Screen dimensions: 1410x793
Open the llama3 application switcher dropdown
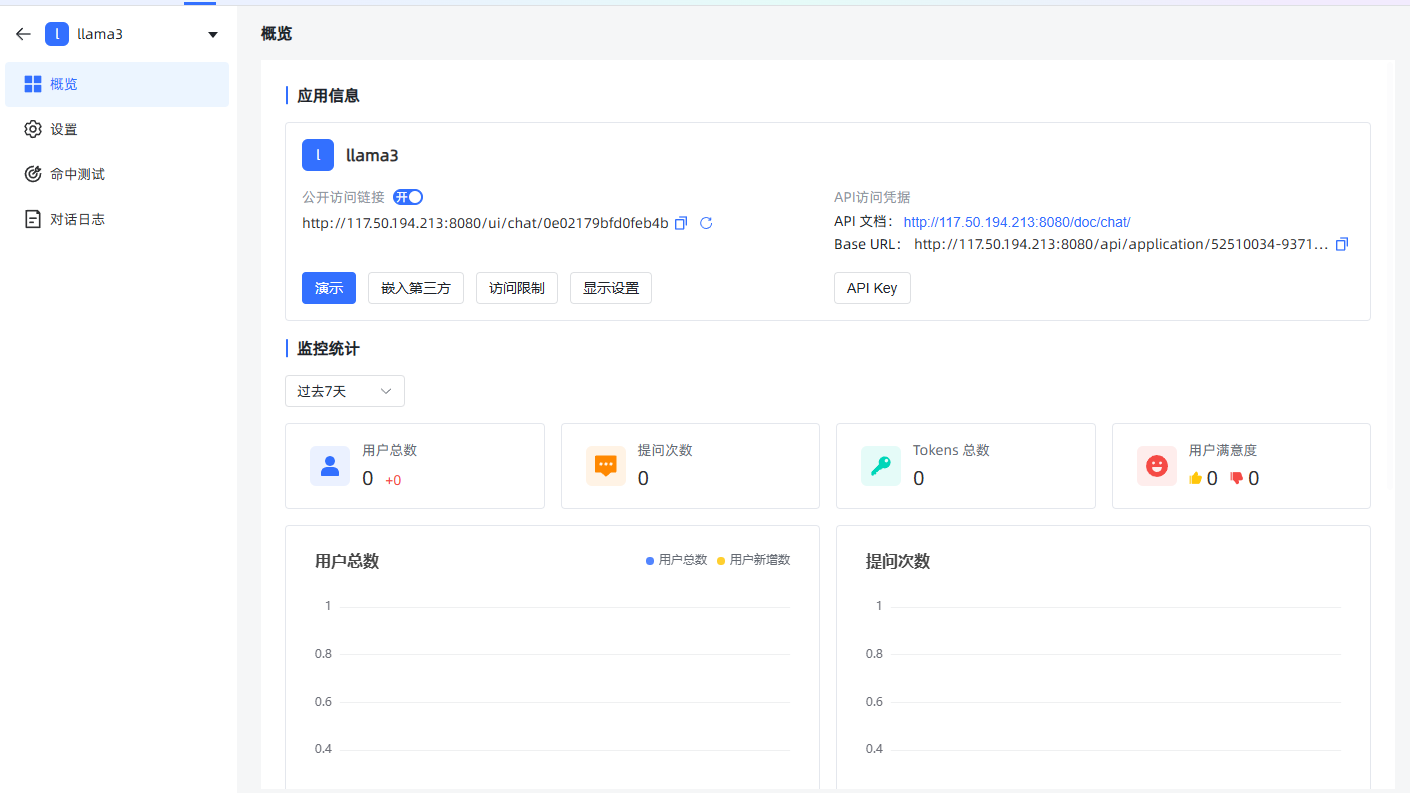click(x=212, y=33)
